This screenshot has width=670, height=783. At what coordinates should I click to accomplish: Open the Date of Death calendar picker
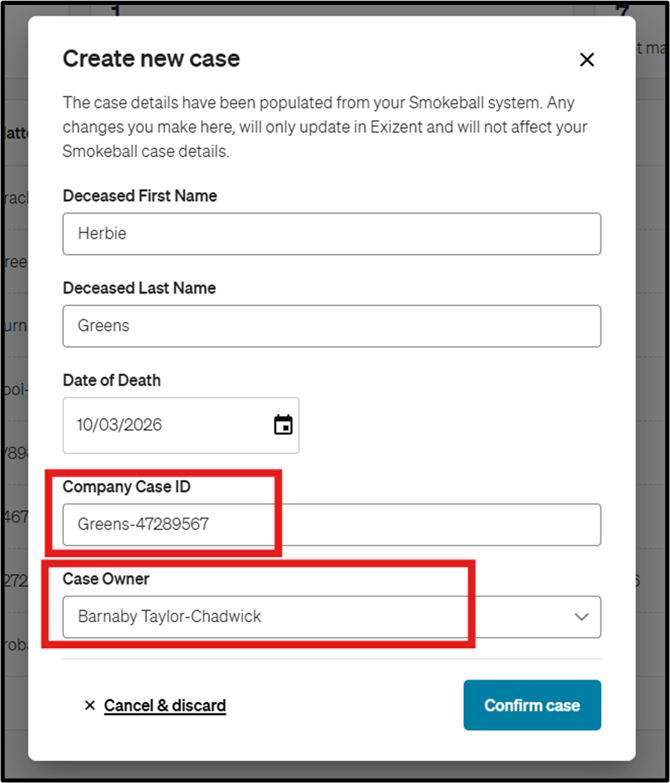pos(283,425)
